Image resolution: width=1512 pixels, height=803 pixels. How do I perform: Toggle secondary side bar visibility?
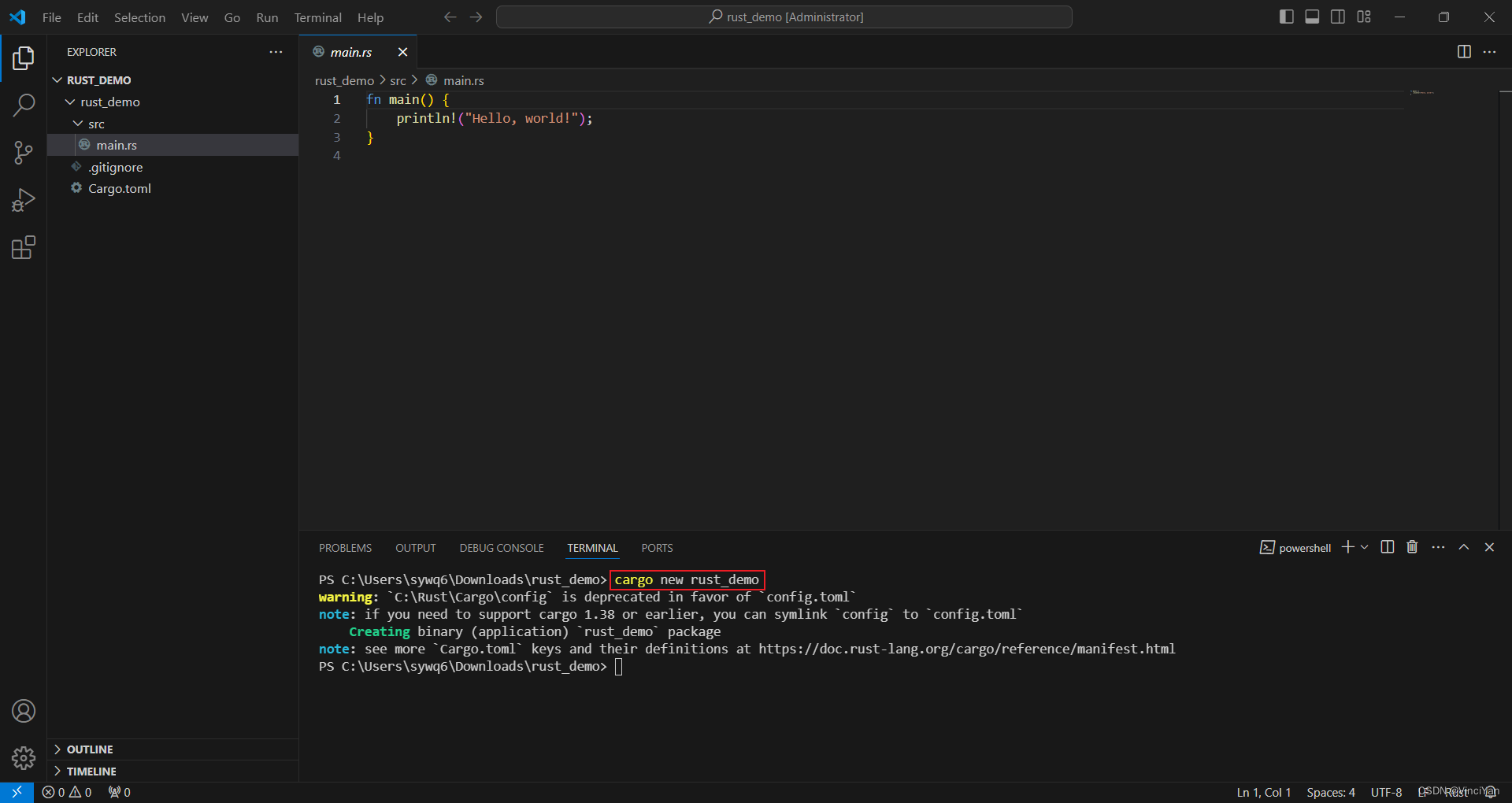(x=1338, y=17)
